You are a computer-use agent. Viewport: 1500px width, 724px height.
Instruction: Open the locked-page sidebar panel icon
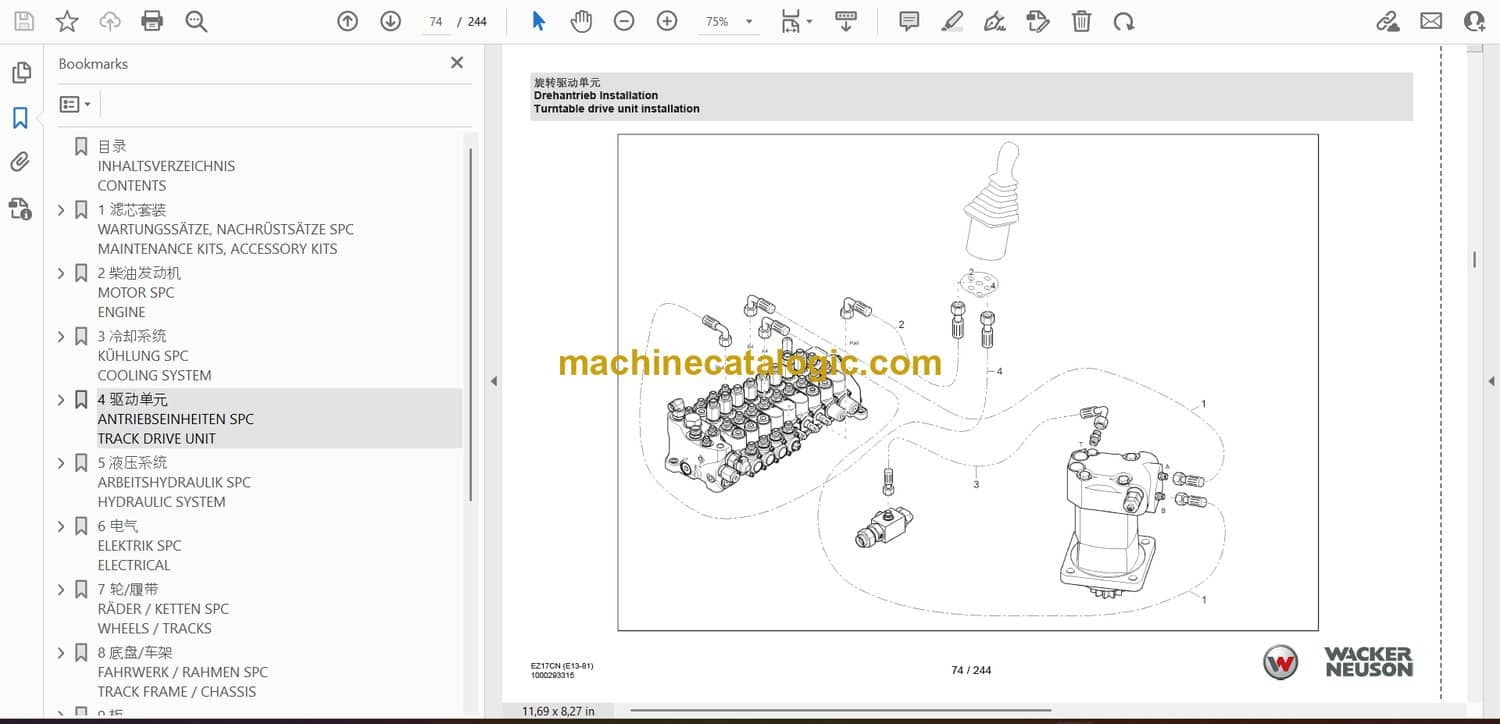click(x=20, y=208)
